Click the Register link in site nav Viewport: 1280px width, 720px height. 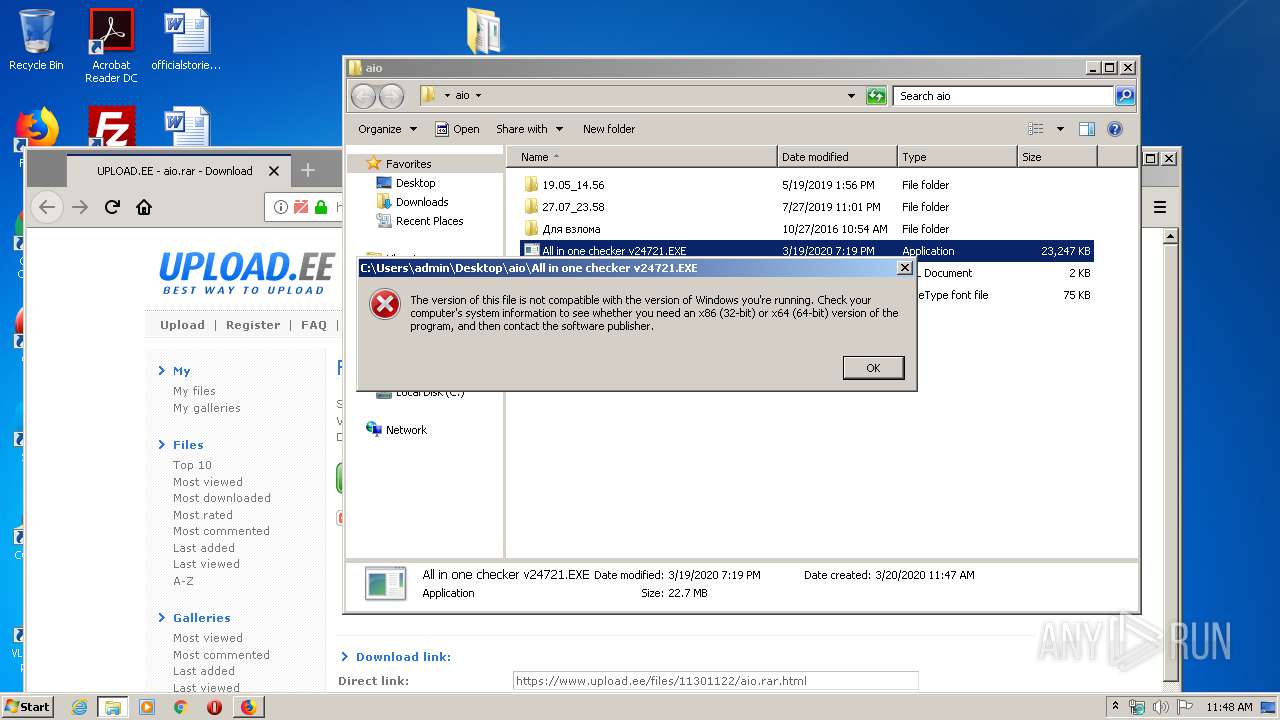[x=253, y=325]
